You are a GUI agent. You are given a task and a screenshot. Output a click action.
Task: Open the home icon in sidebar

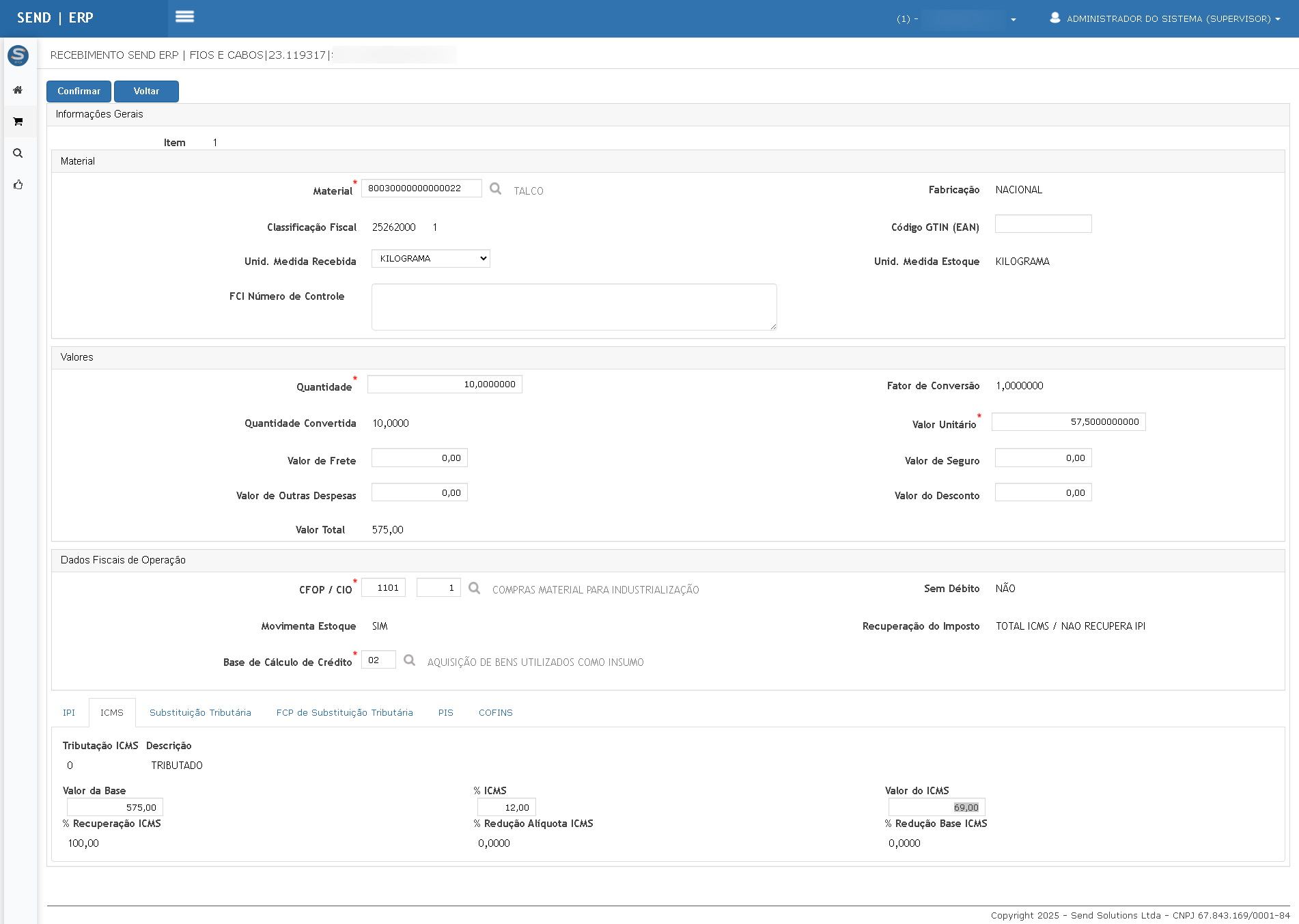coord(18,90)
